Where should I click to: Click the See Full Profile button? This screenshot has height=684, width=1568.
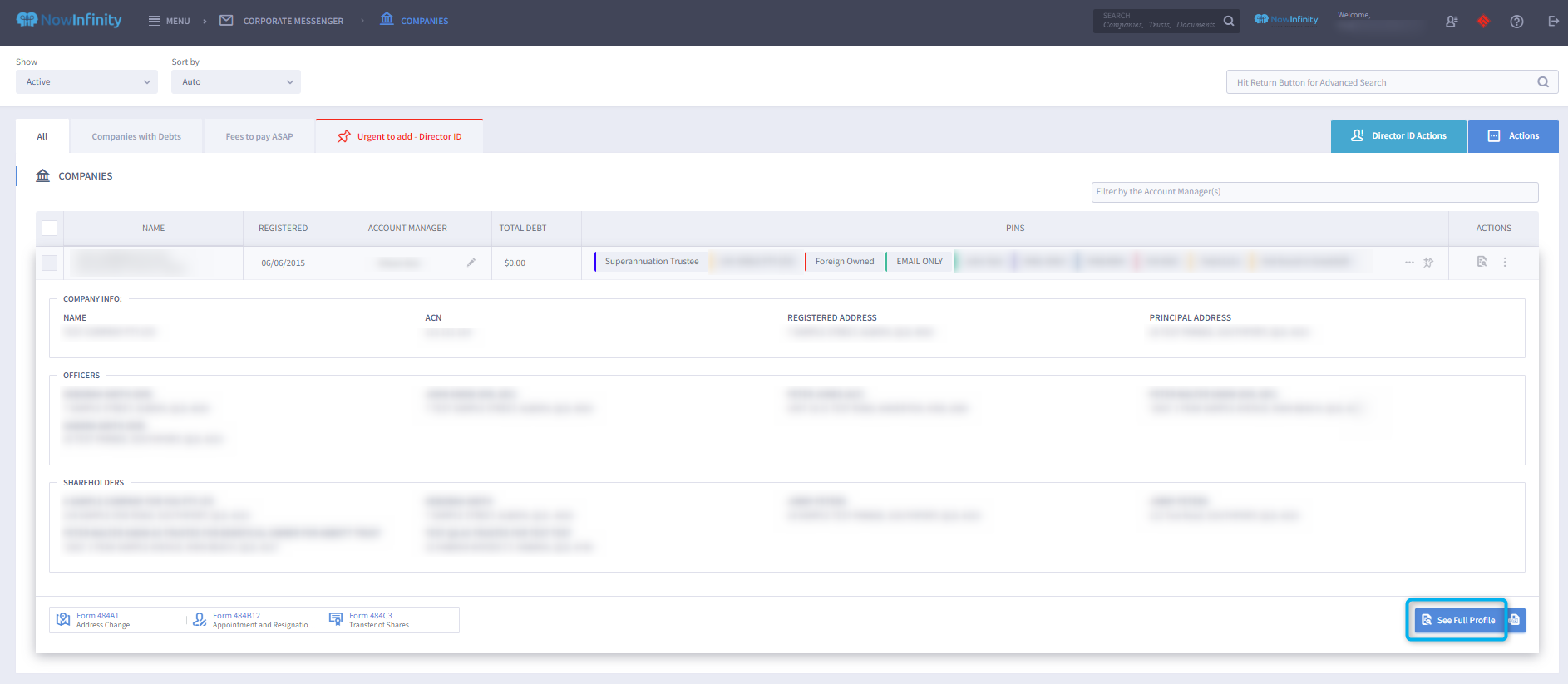[1457, 620]
